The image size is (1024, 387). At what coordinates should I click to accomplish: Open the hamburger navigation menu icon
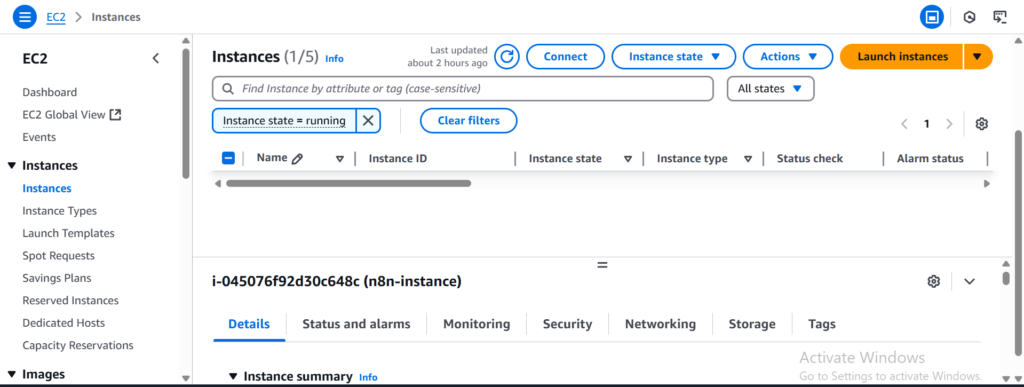25,17
